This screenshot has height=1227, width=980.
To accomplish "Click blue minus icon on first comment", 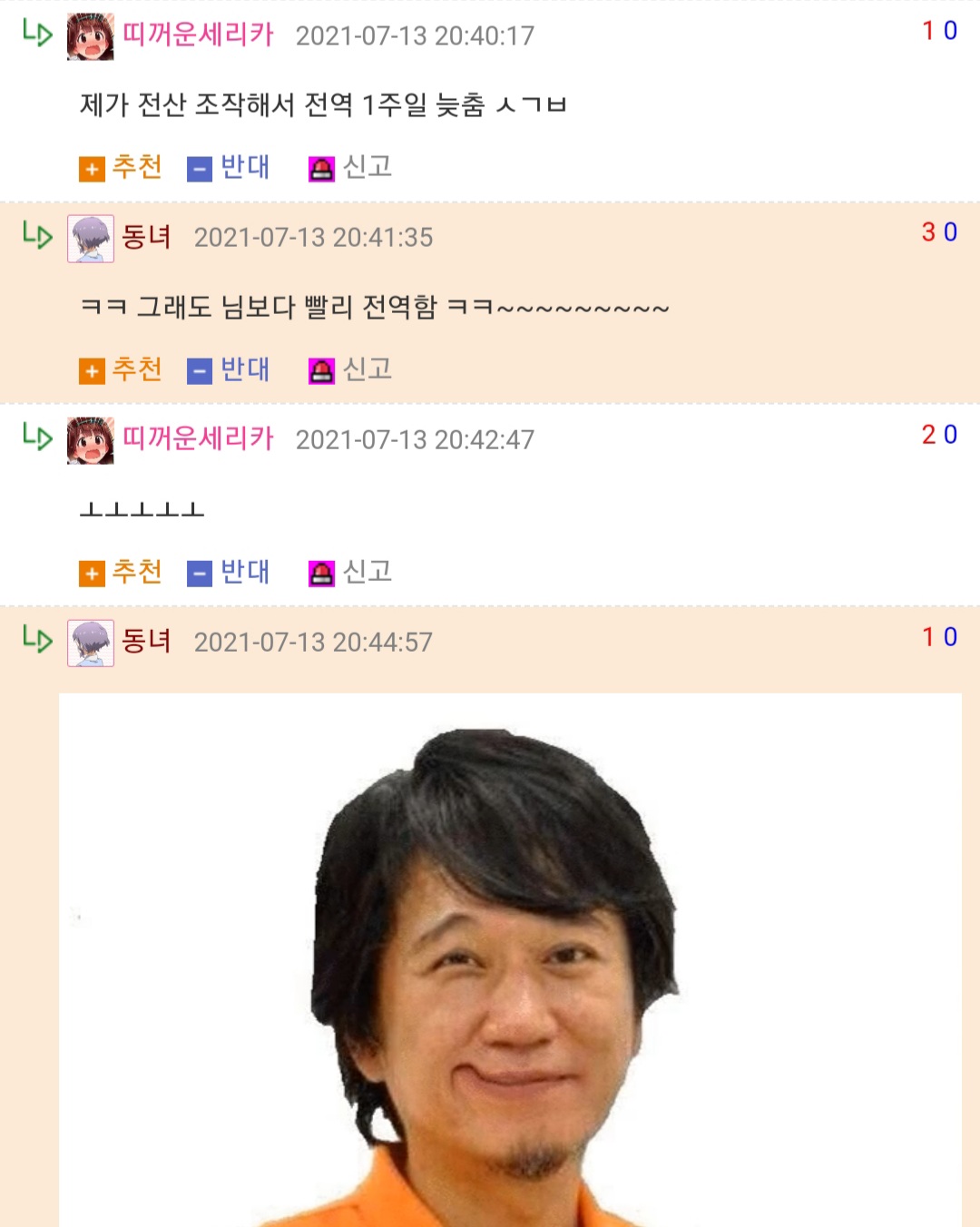I will tap(200, 170).
